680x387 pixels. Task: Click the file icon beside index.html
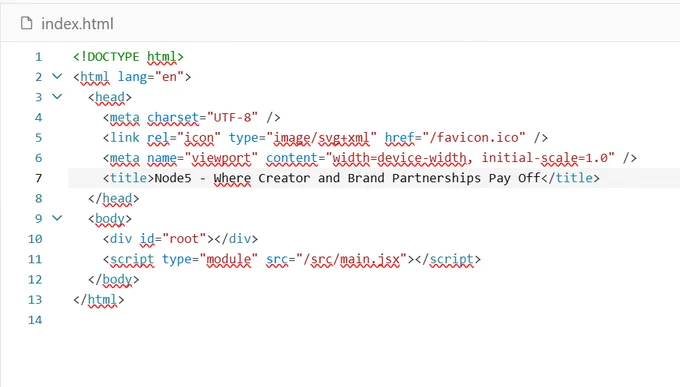[x=26, y=23]
